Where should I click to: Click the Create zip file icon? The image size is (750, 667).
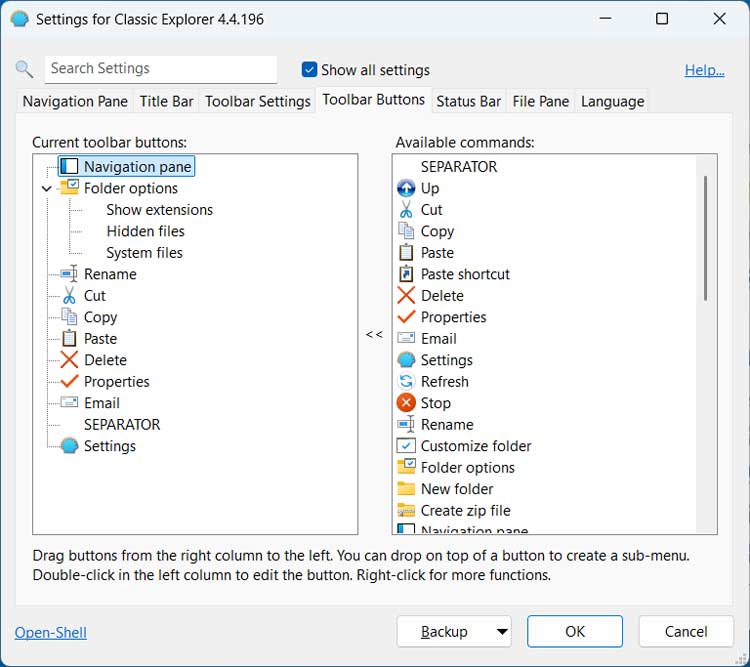(x=406, y=511)
